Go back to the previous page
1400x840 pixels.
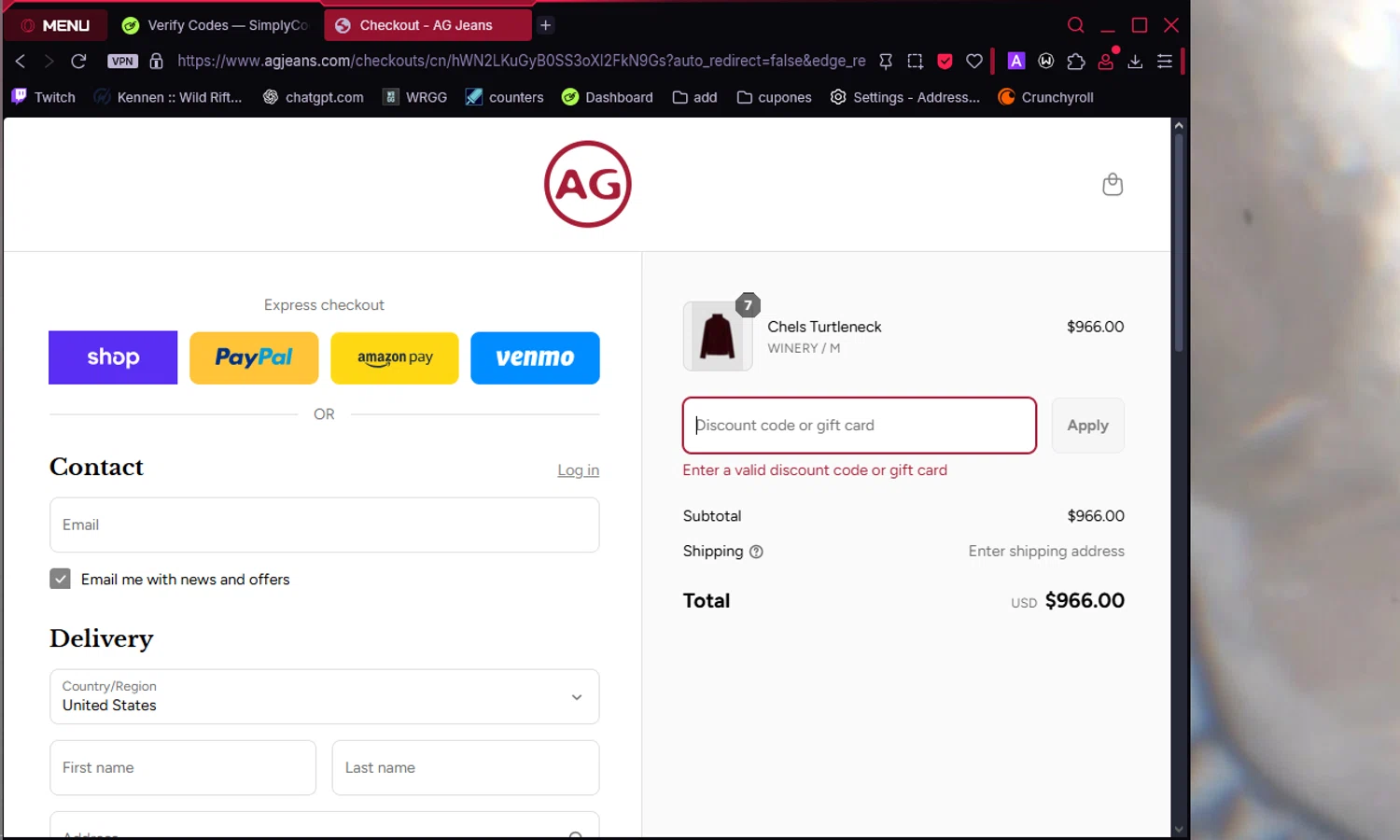[21, 61]
